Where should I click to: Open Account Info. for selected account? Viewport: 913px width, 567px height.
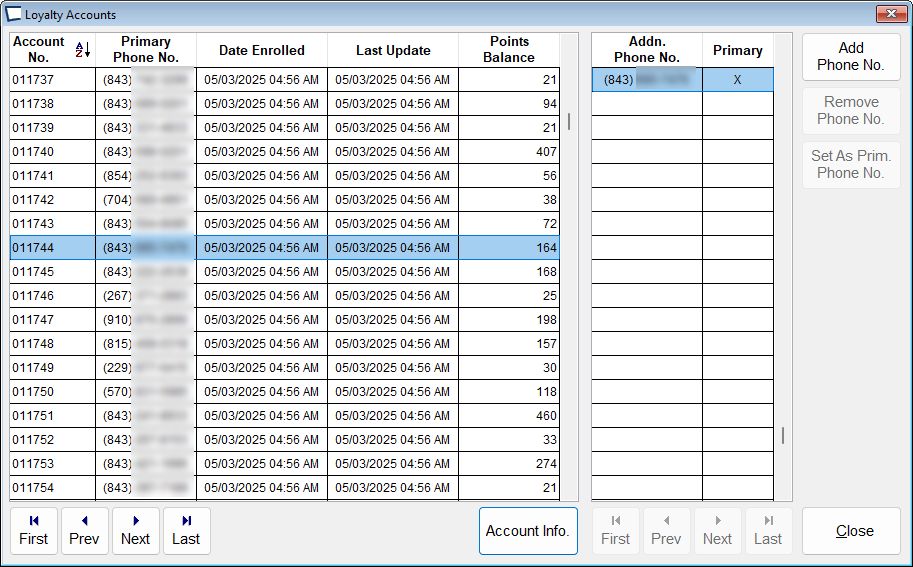[x=527, y=530]
